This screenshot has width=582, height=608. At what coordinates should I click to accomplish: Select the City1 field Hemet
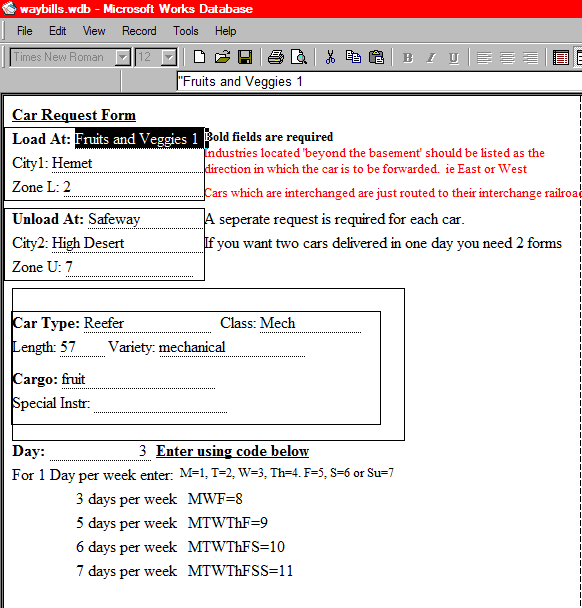tap(127, 163)
